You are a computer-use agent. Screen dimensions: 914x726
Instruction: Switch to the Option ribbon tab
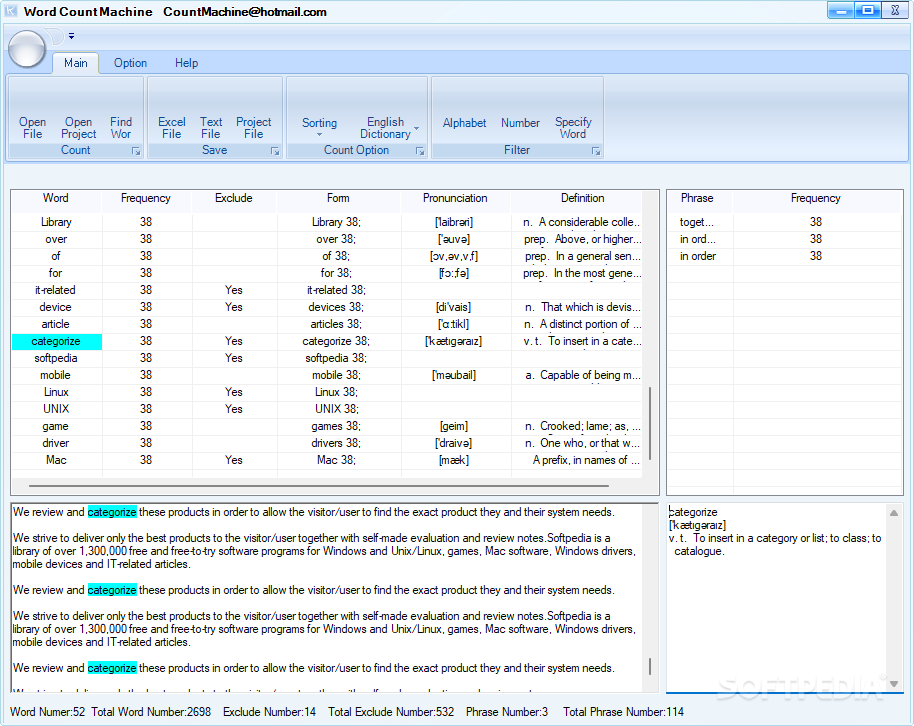point(130,63)
